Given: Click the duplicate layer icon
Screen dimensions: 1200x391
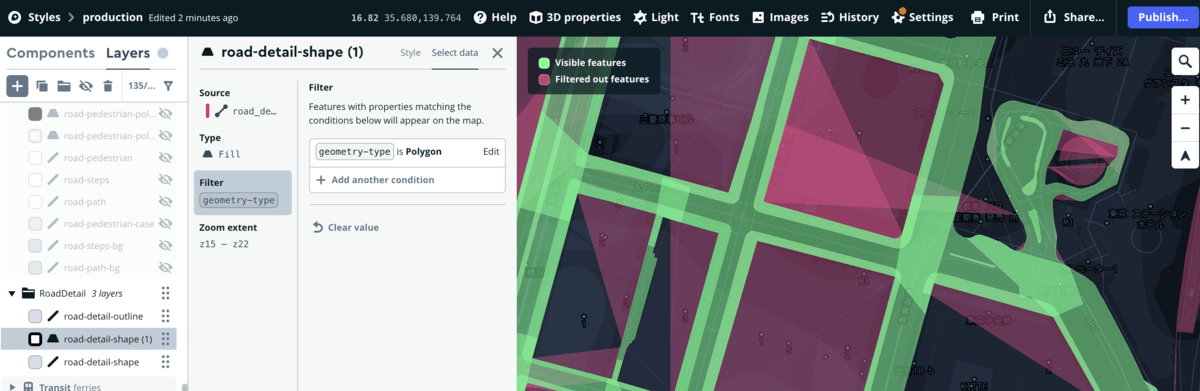Looking at the screenshot, I should click(x=42, y=86).
